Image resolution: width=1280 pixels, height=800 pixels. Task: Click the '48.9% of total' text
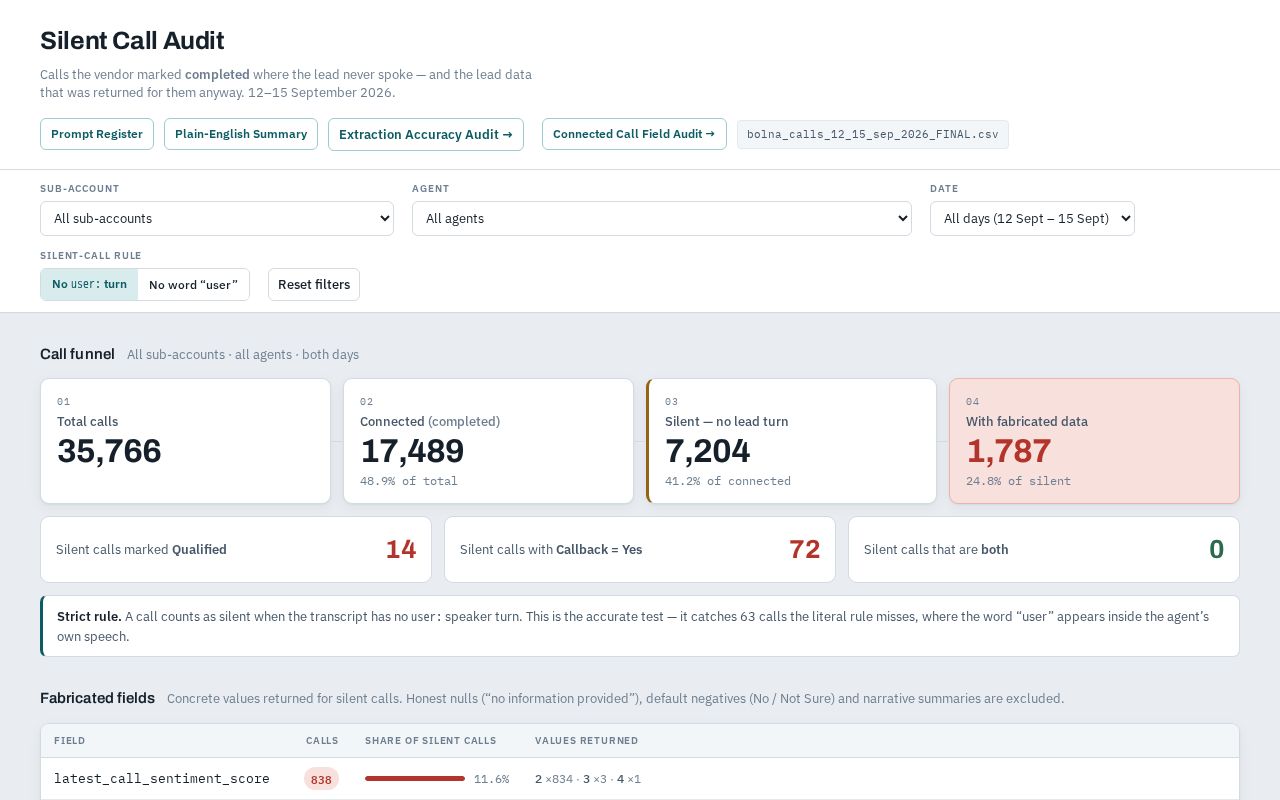tap(409, 481)
